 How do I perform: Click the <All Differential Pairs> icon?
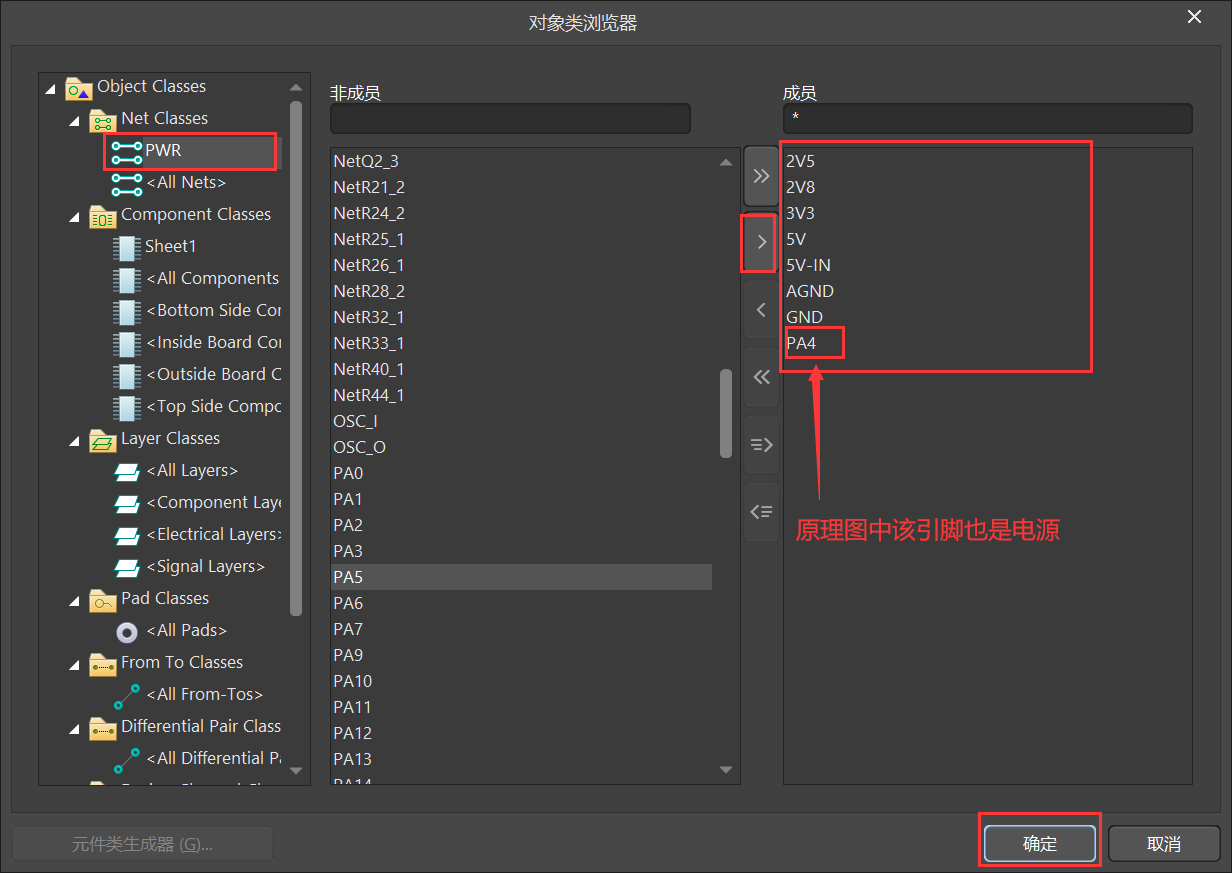127,760
